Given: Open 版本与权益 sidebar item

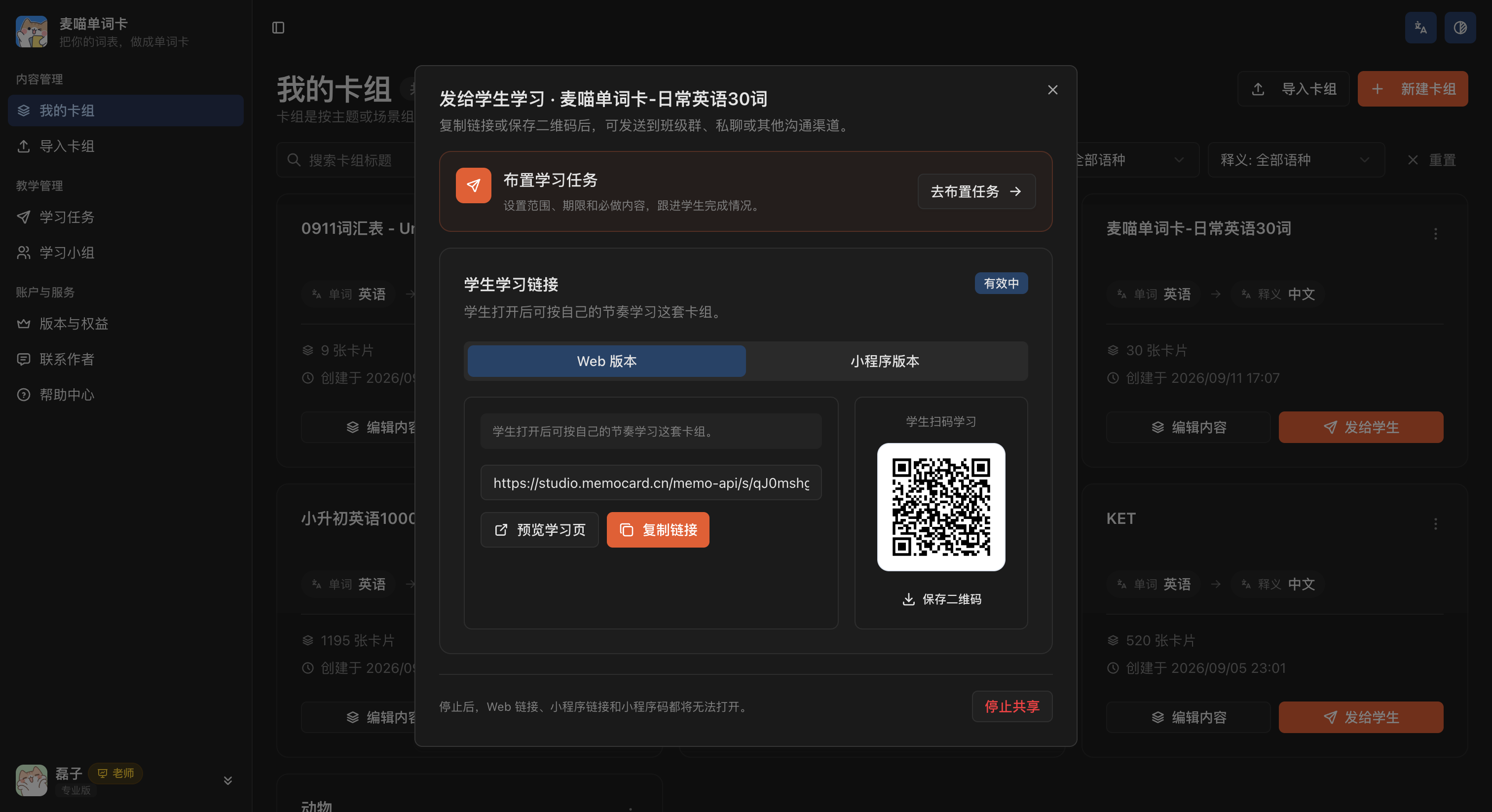Looking at the screenshot, I should 126,324.
